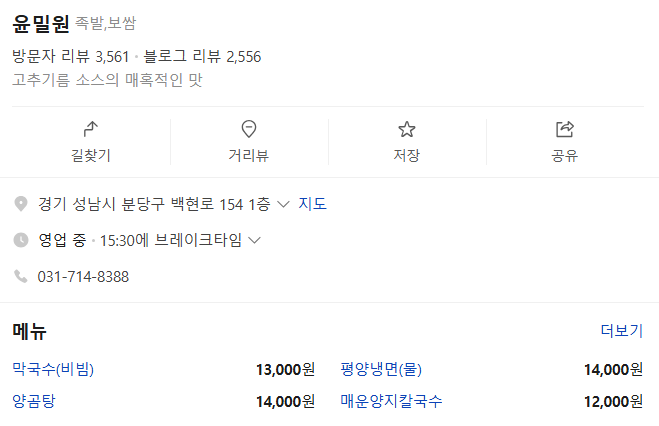
Task: Select the 막국수(비빔) menu item
Action: 53,369
